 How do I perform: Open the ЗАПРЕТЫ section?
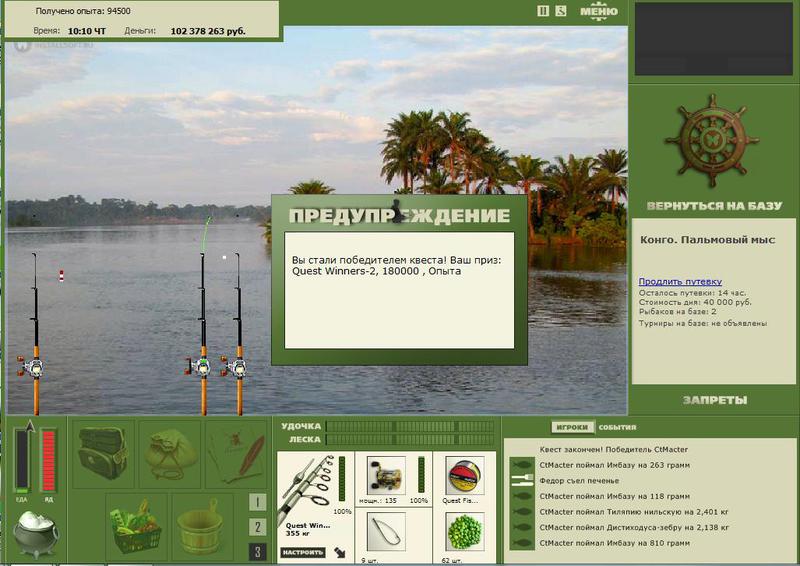point(714,400)
